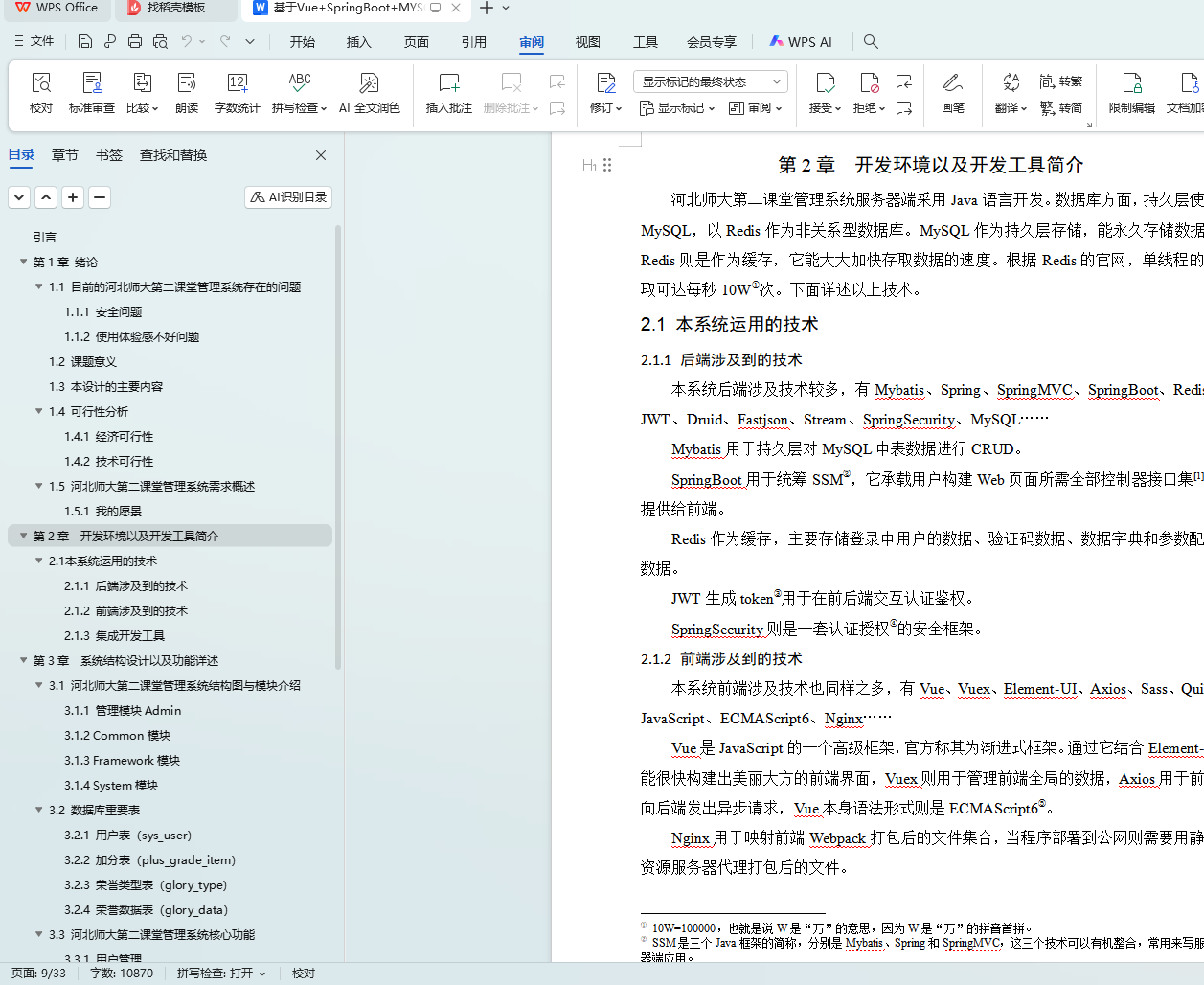Toggle 拼写检查: 打开 in status bar

pos(221,974)
